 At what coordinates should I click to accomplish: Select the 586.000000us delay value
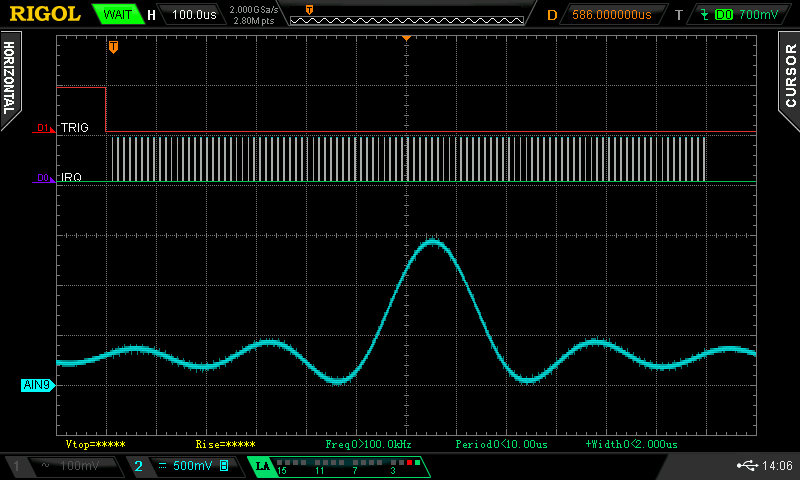pyautogui.click(x=611, y=15)
